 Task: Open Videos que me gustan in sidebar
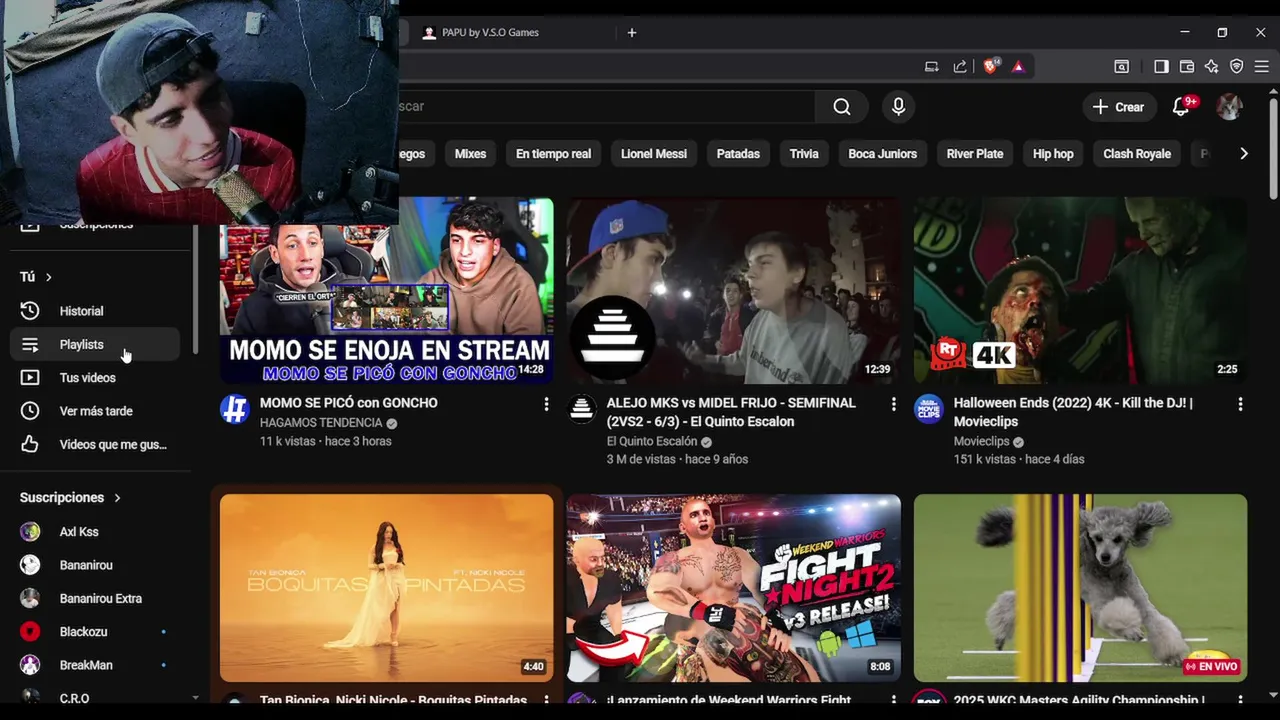click(95, 444)
